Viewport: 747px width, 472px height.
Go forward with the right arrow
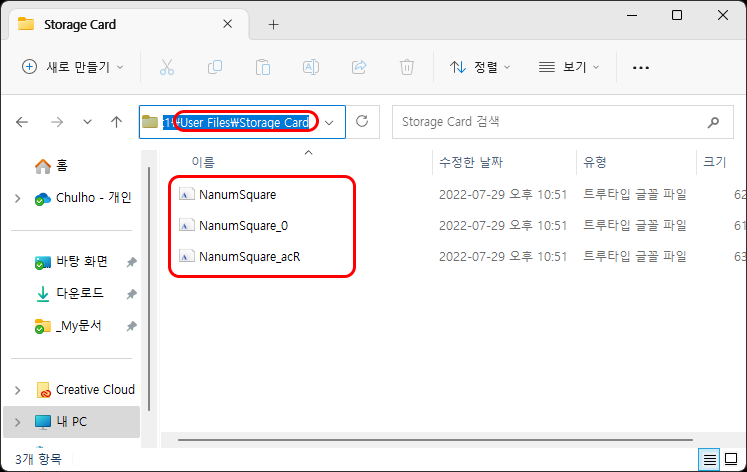(57, 122)
